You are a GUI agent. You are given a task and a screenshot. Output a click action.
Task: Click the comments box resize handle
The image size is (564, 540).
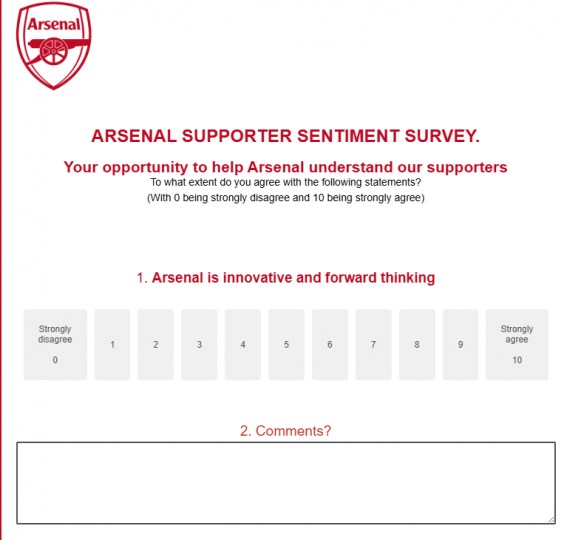point(551,519)
